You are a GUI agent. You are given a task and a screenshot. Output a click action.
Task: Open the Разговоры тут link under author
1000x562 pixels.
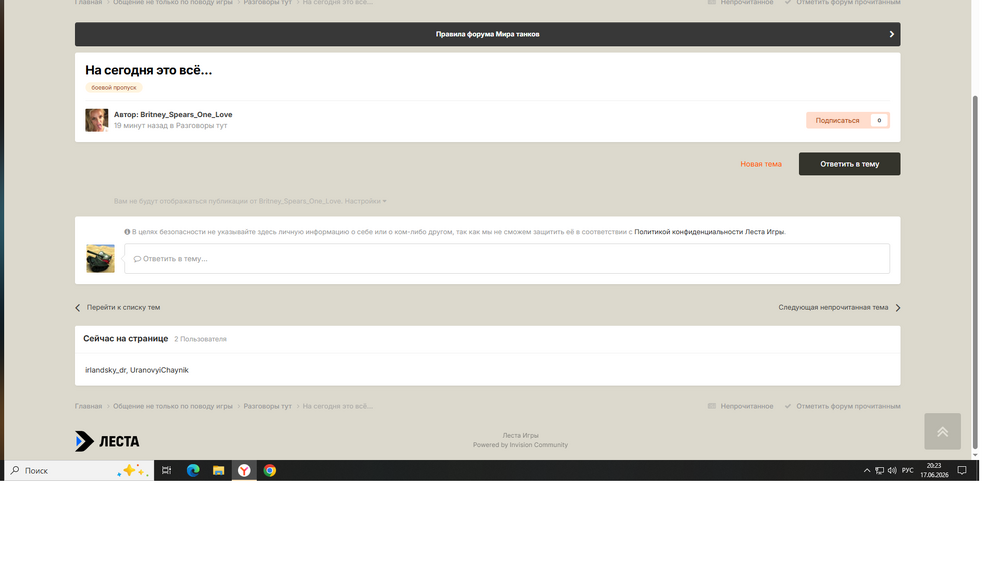202,126
